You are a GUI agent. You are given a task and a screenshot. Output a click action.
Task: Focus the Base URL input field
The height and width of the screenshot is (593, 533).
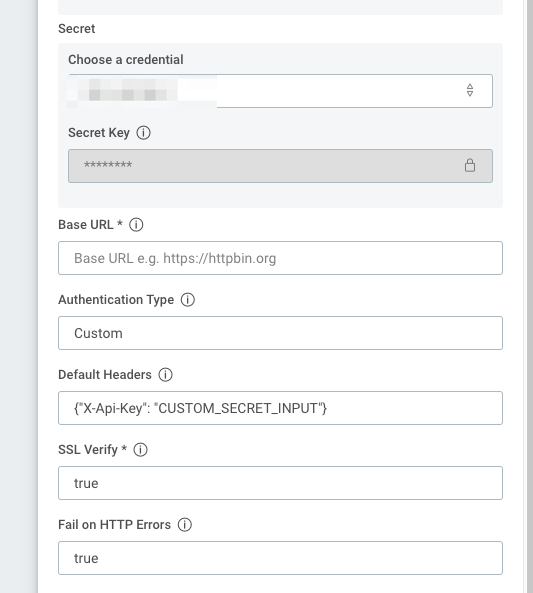pyautogui.click(x=280, y=258)
